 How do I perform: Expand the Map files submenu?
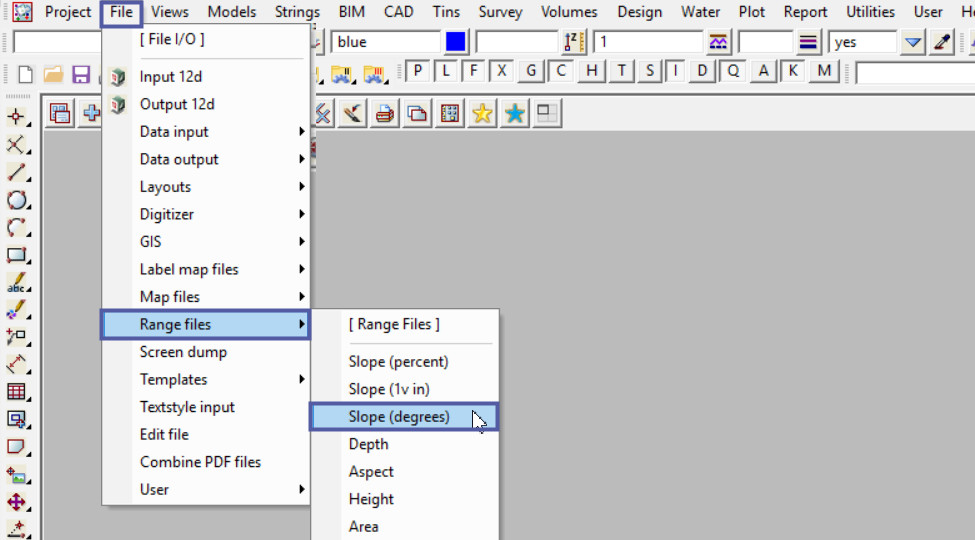pos(206,297)
